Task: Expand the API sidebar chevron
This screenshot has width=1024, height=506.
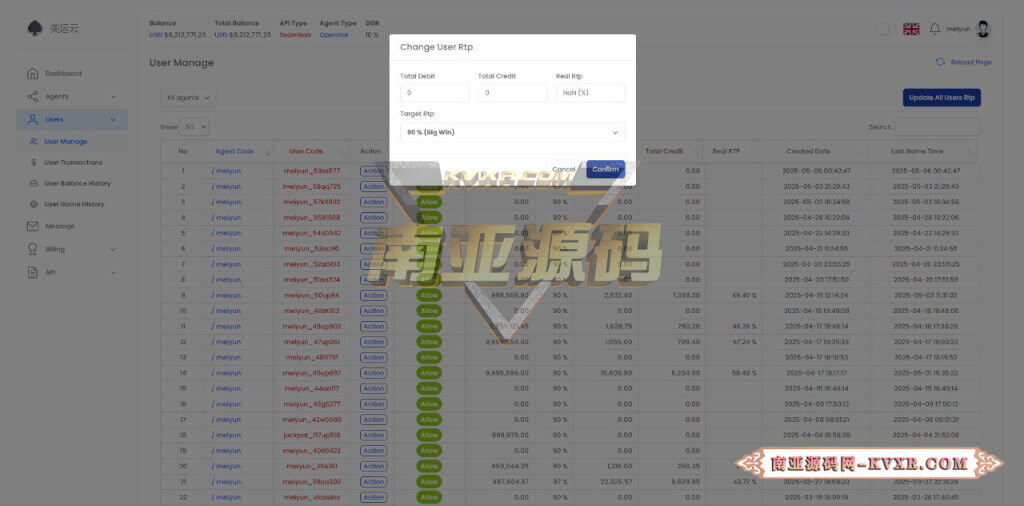Action: coord(113,272)
